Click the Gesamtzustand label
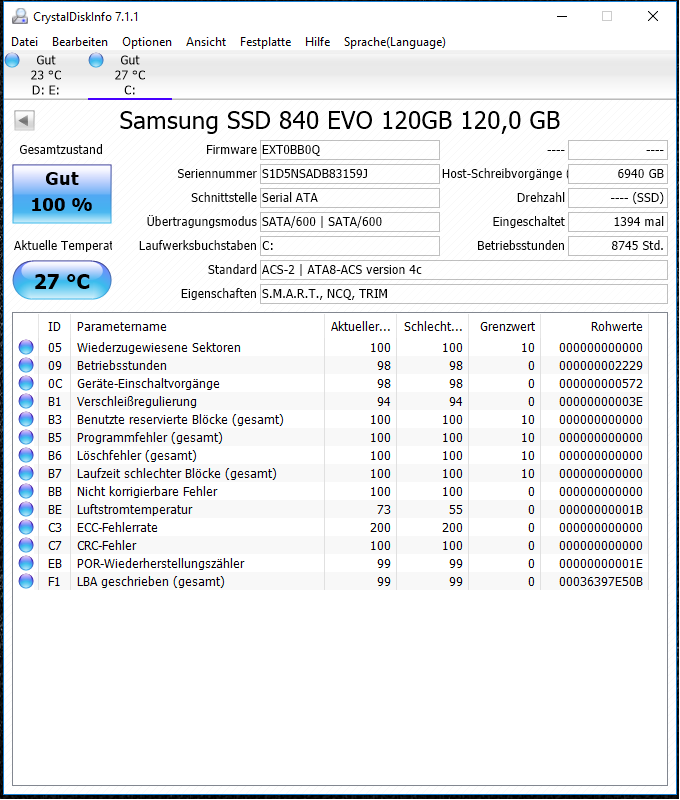680x800 pixels. [61, 149]
